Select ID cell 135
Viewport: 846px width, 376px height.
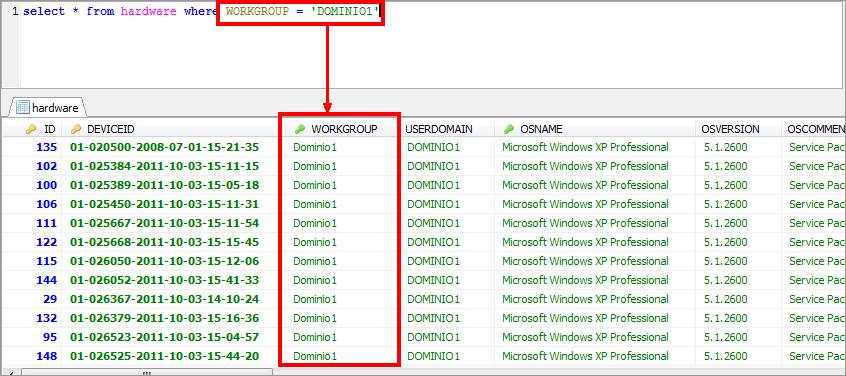(x=46, y=147)
